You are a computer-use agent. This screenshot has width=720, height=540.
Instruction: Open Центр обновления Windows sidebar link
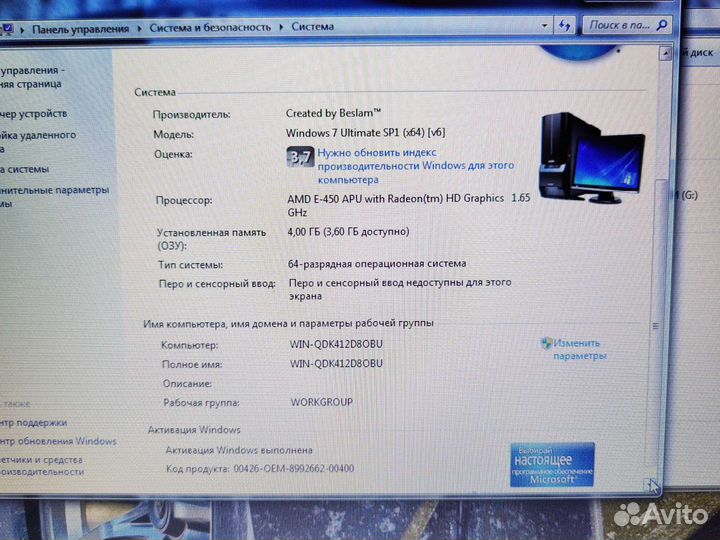(x=58, y=441)
